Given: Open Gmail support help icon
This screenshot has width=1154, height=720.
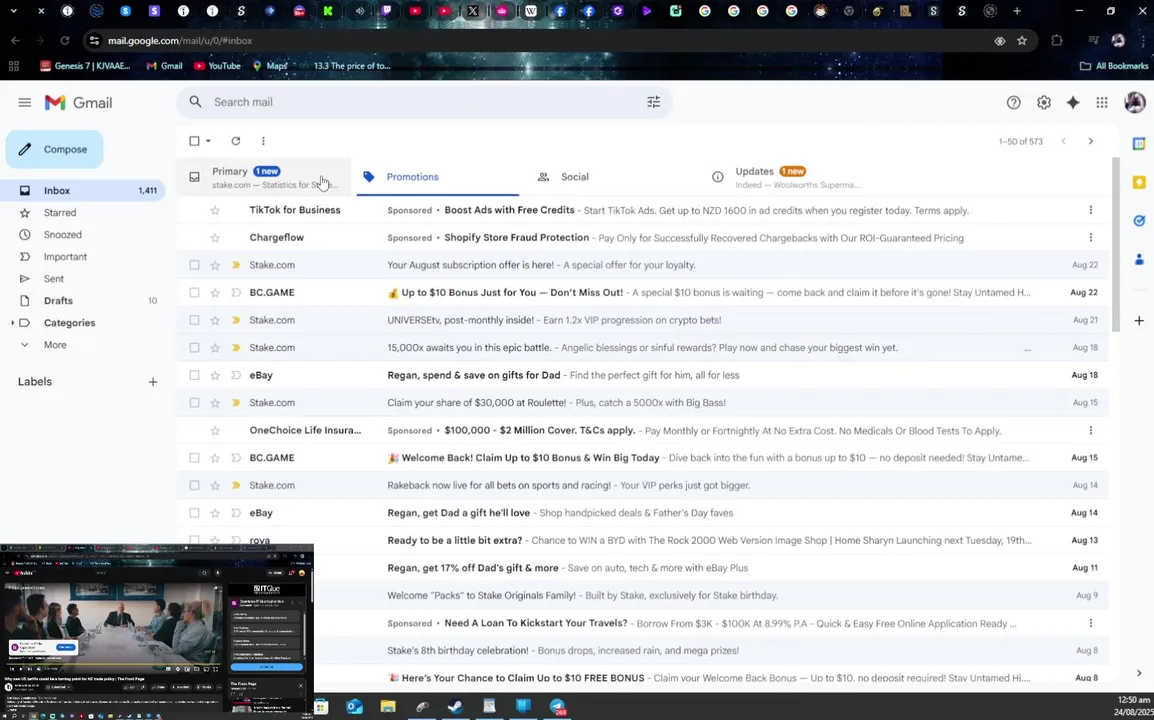Looking at the screenshot, I should click(1013, 103).
